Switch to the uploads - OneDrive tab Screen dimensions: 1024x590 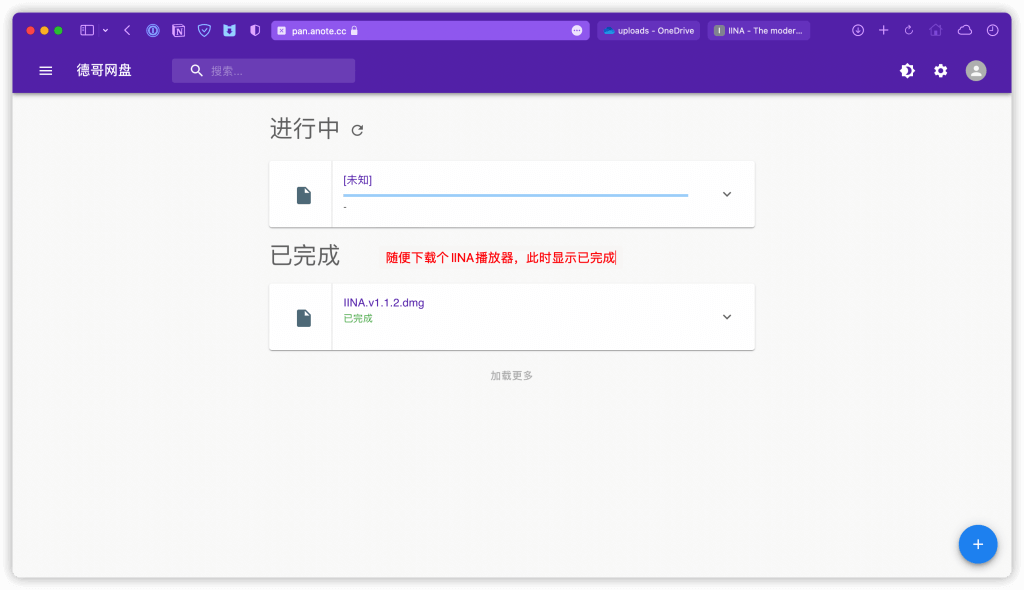click(x=648, y=30)
